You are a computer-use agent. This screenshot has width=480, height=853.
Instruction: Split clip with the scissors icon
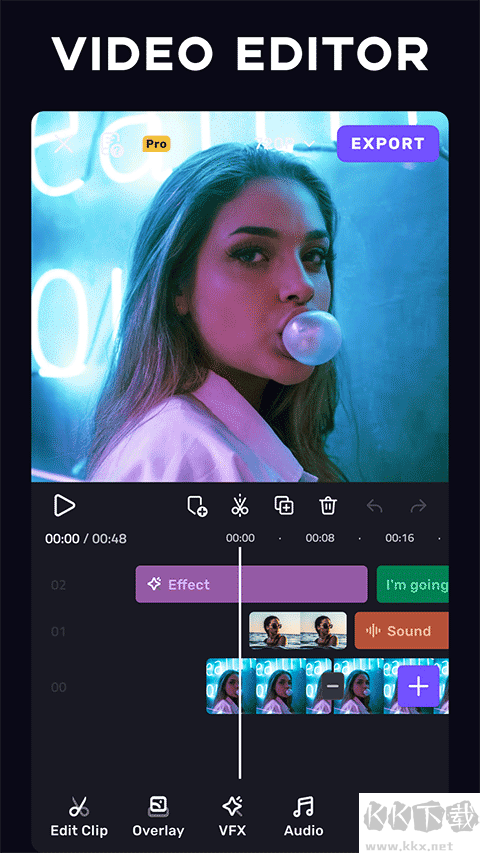tap(239, 506)
